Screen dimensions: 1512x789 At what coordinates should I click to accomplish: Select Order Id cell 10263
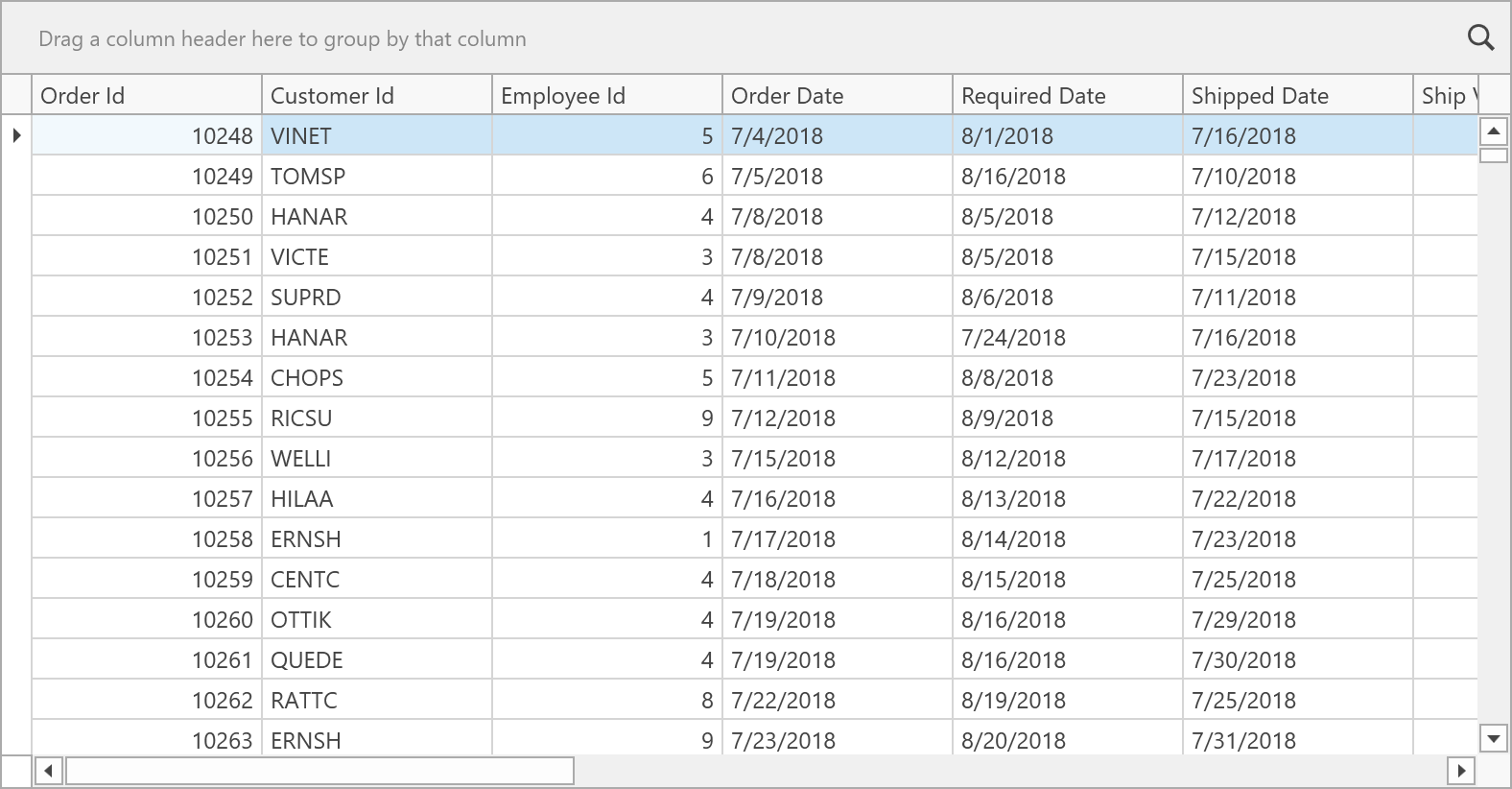tap(147, 738)
